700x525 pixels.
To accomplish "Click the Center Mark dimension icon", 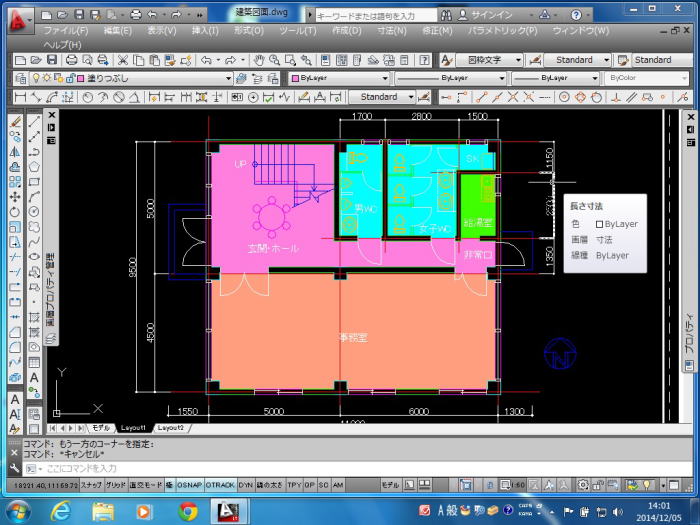I will (x=253, y=97).
